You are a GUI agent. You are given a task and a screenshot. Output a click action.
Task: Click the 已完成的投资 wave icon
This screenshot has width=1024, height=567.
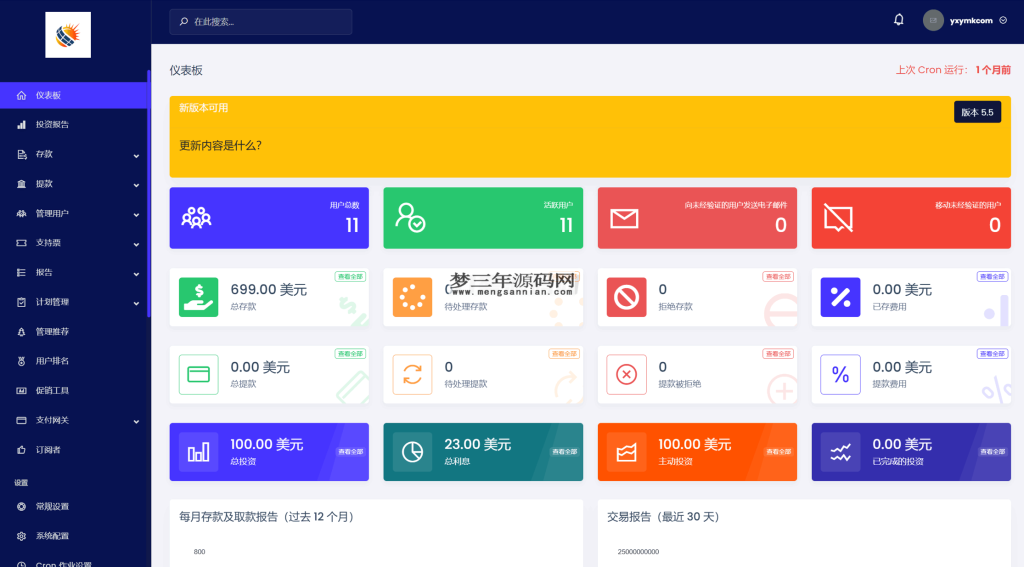(x=840, y=452)
